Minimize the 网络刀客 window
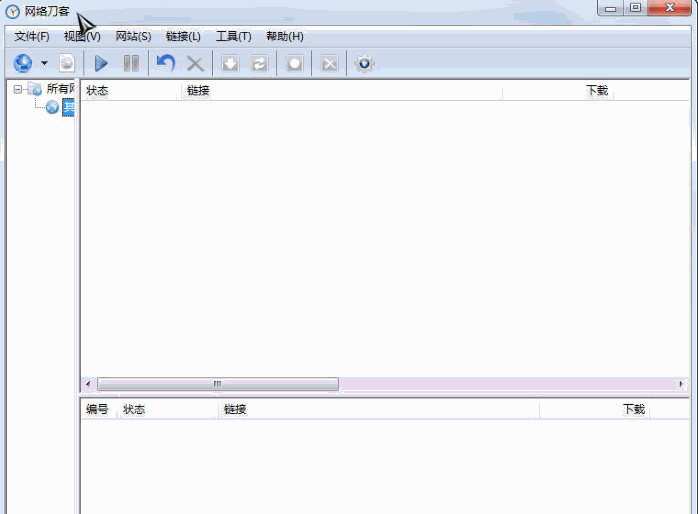Screen dimensions: 698x514 tap(611, 8)
